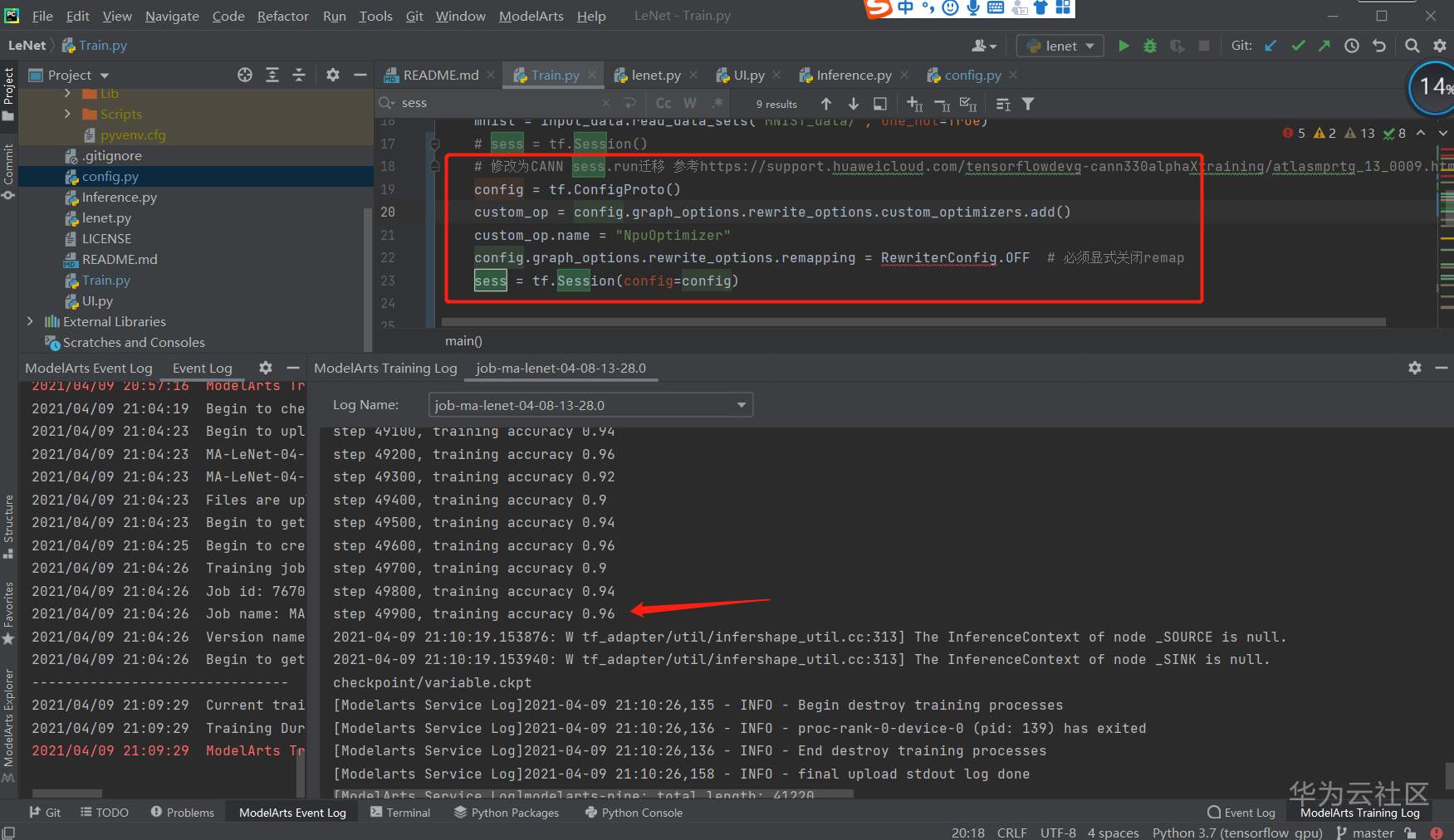The image size is (1454, 840).
Task: Click the sess search input field
Action: [x=498, y=103]
